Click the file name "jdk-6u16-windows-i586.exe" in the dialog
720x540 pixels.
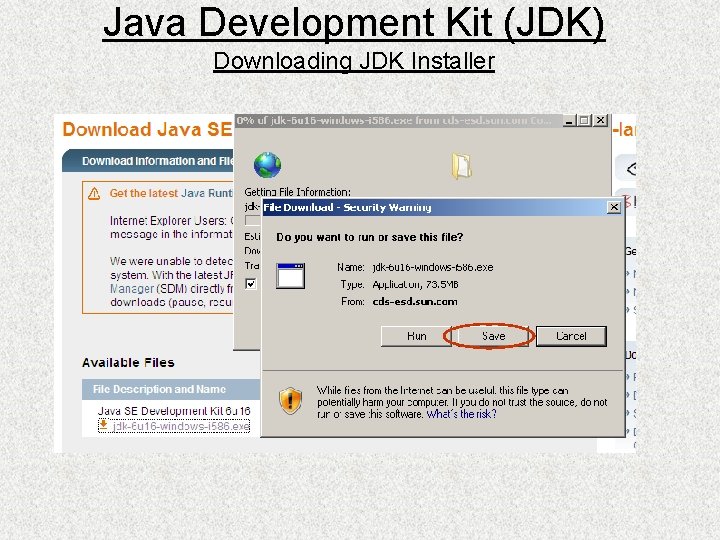point(433,267)
